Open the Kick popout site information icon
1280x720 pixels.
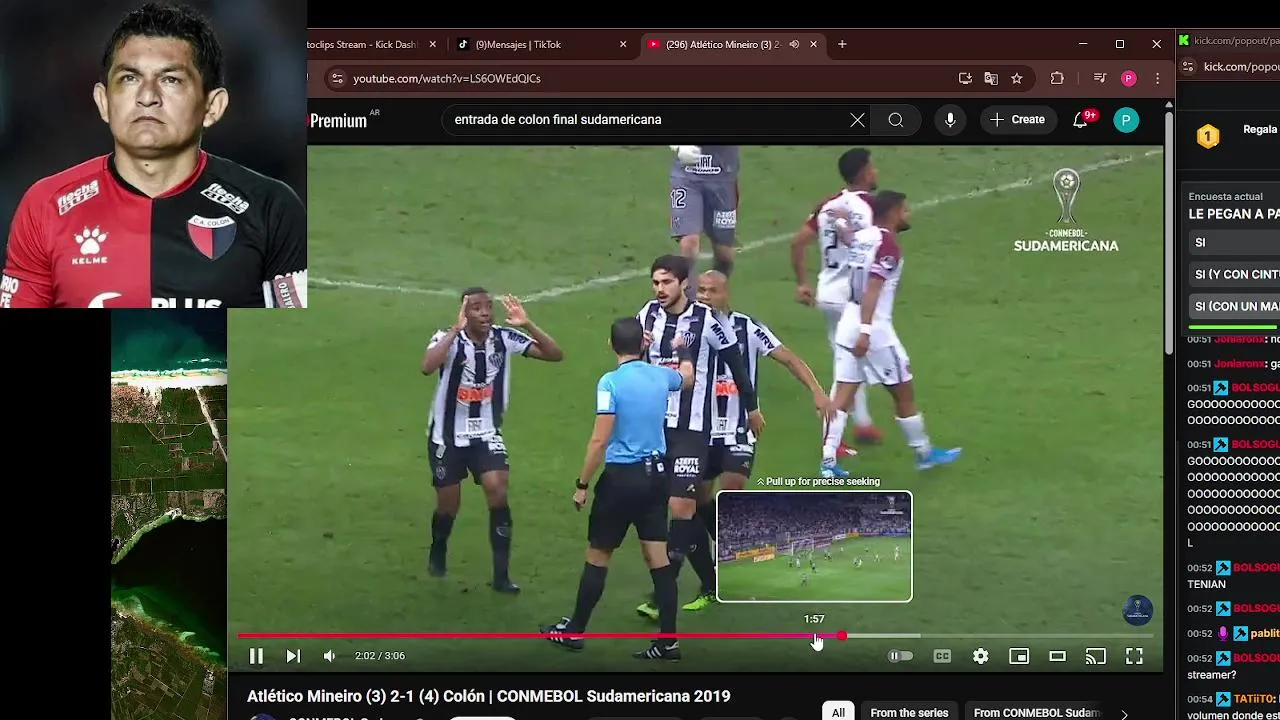1188,67
